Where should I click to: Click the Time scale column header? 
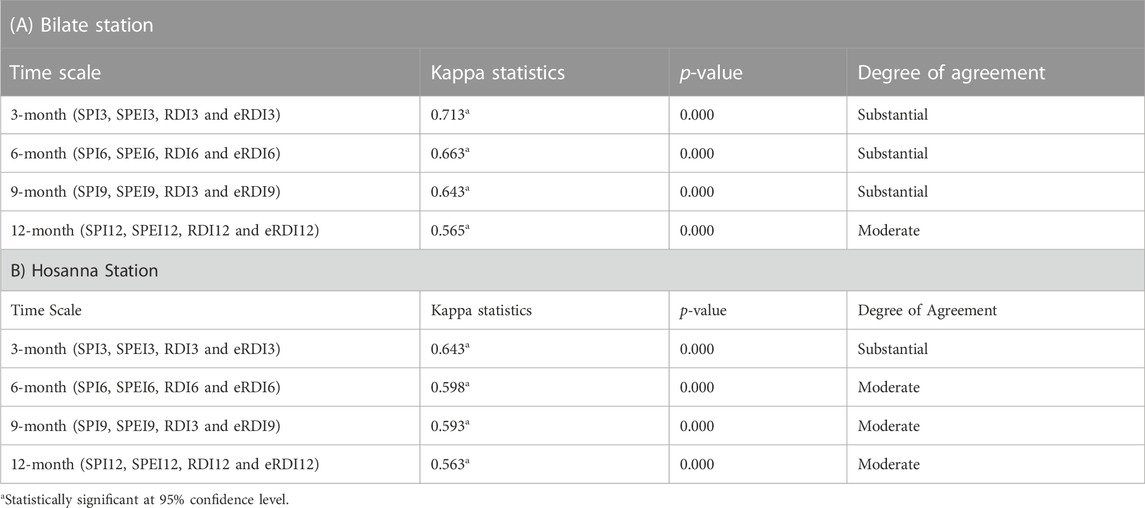pos(55,73)
